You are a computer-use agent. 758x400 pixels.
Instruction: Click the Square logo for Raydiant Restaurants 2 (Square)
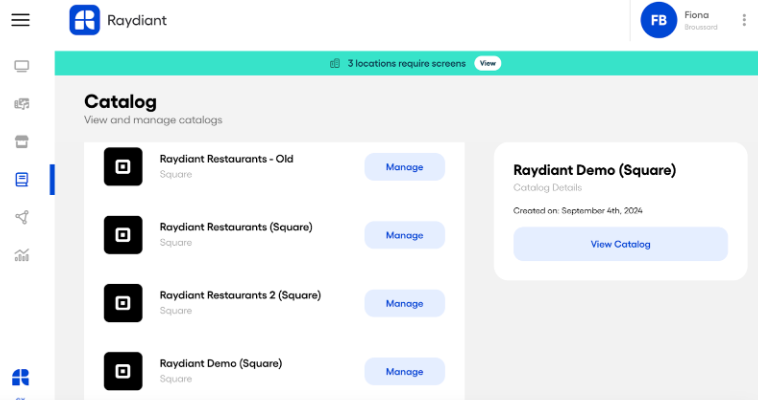click(123, 303)
